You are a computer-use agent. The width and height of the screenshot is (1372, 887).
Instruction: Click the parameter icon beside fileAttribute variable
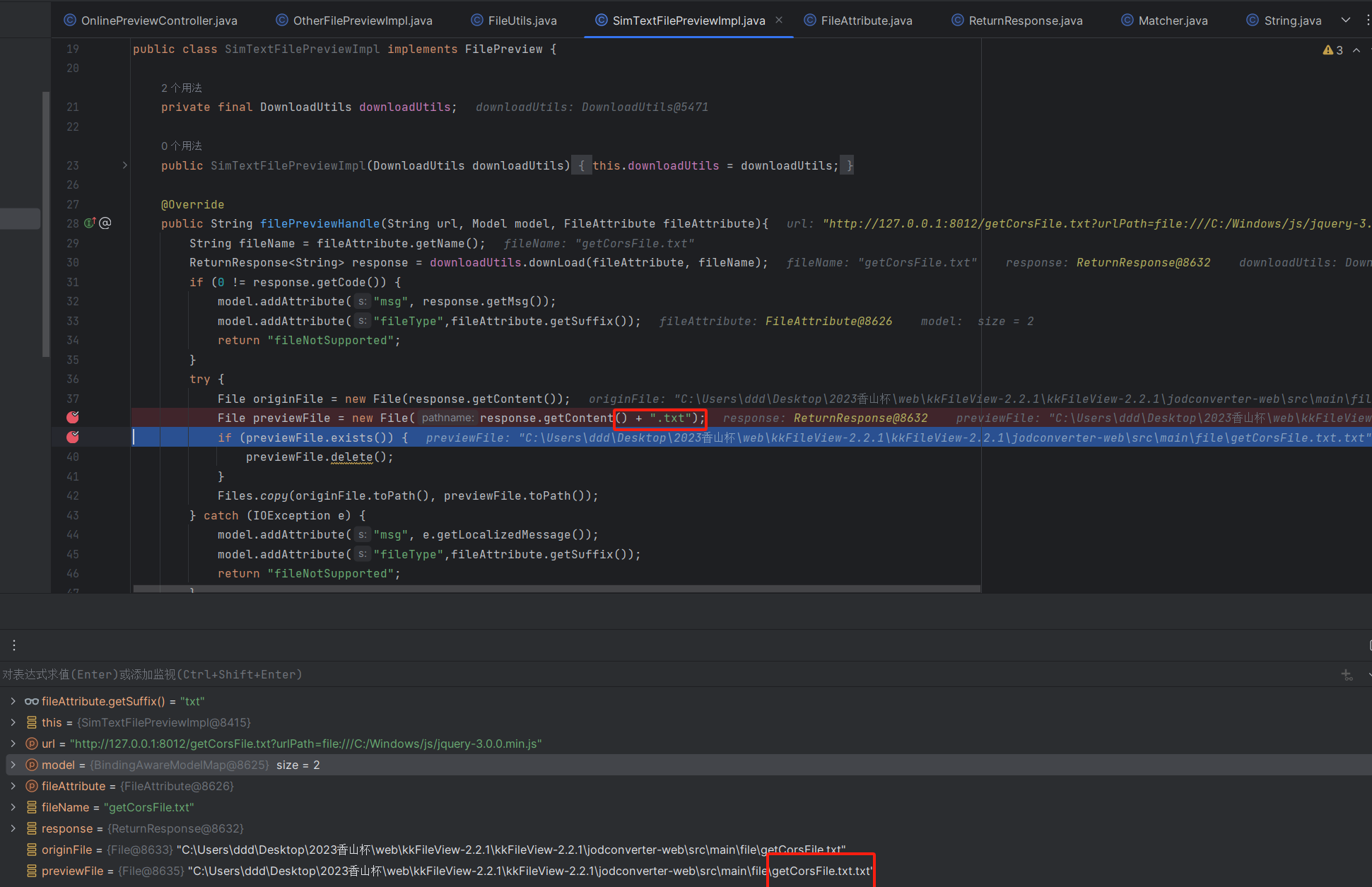coord(32,786)
